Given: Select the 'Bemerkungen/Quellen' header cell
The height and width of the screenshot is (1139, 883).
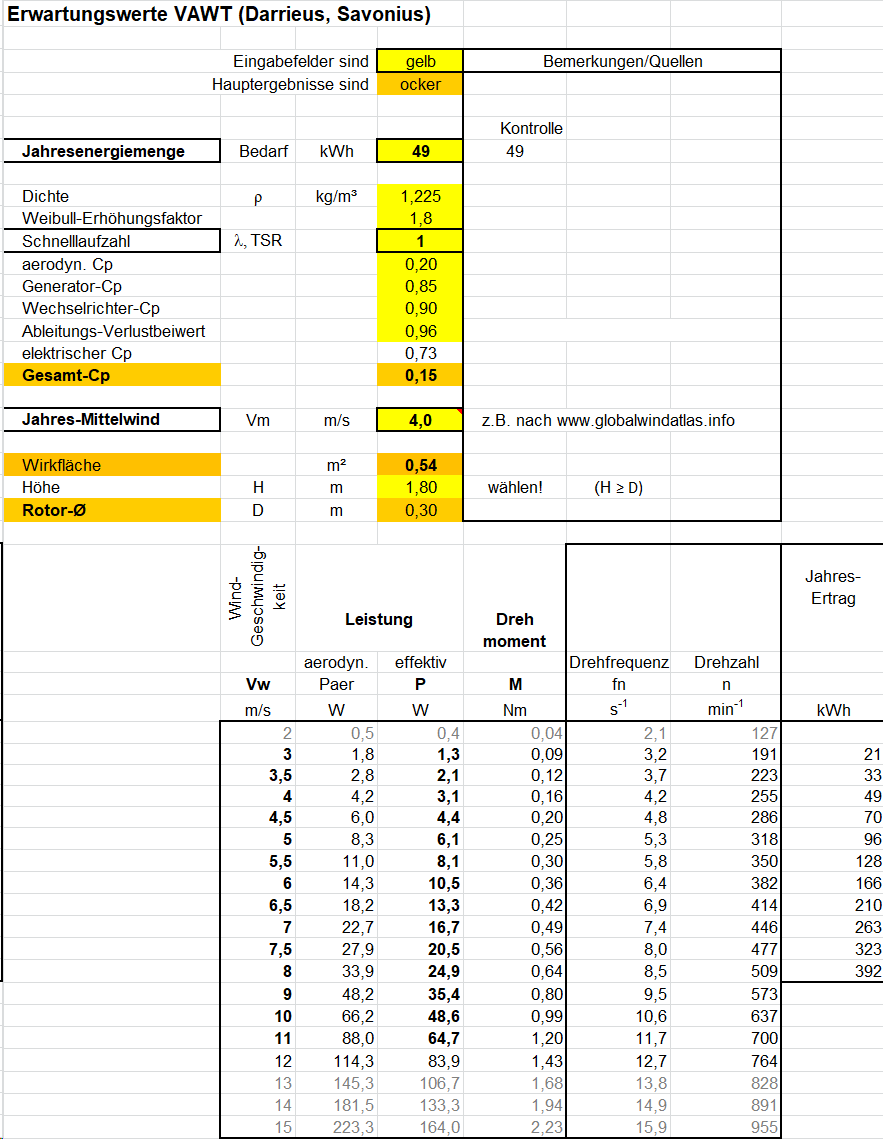Looking at the screenshot, I should coord(622,62).
